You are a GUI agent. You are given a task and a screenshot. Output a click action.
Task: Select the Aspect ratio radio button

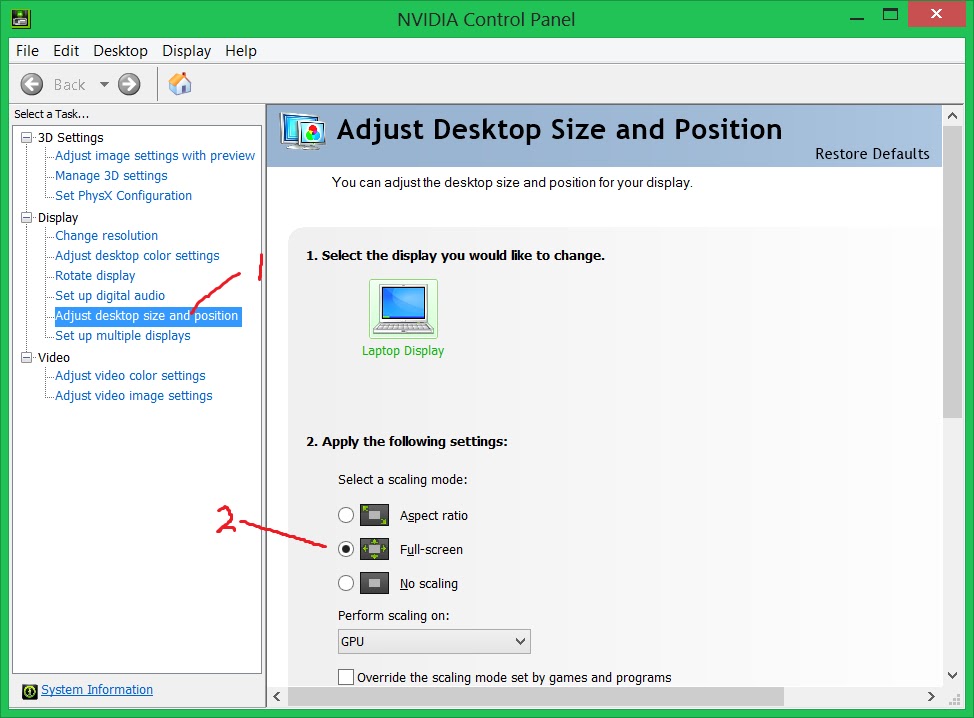point(346,515)
